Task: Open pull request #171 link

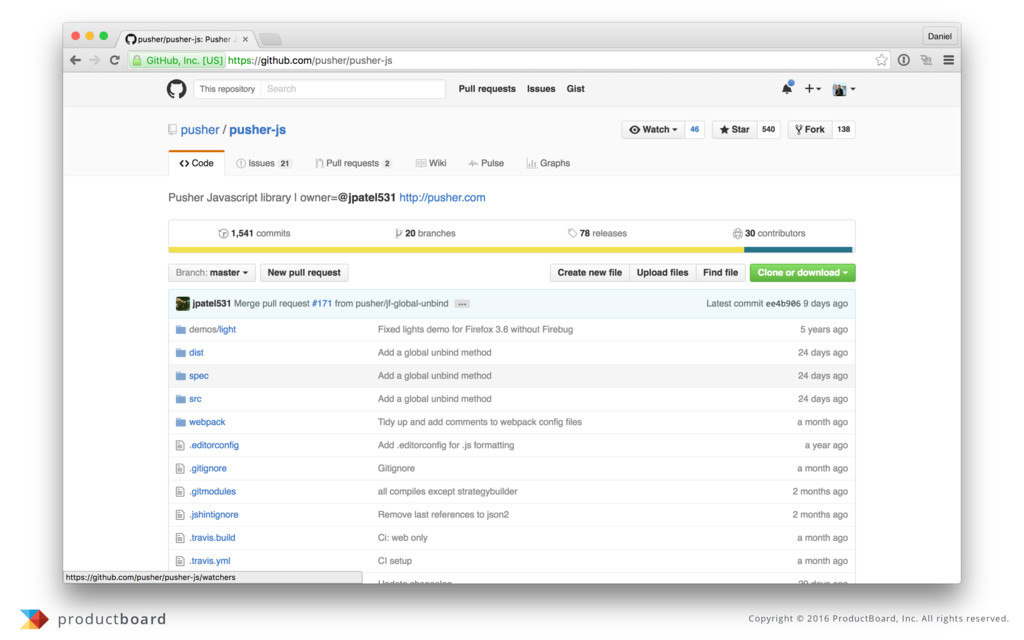Action: pos(321,304)
